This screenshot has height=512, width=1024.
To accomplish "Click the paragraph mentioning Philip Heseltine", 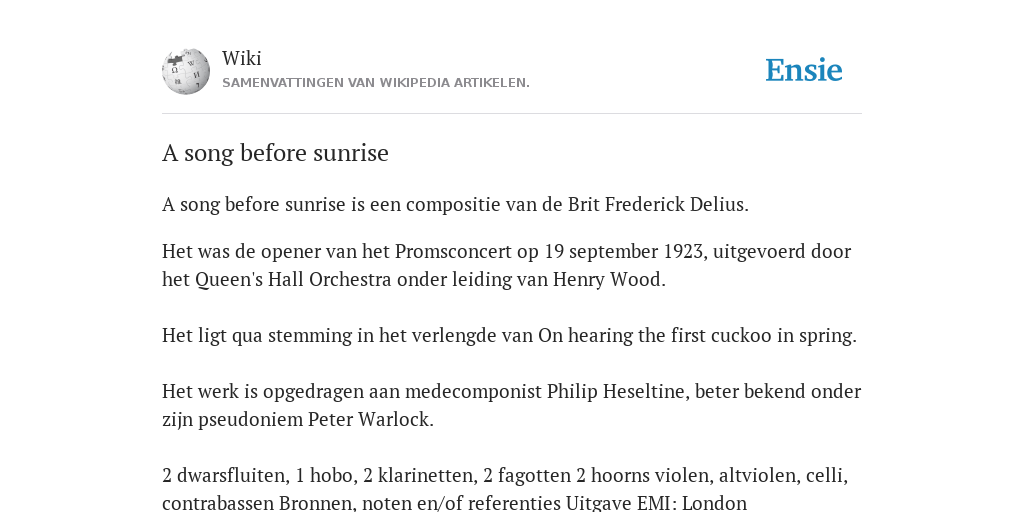I will [511, 405].
